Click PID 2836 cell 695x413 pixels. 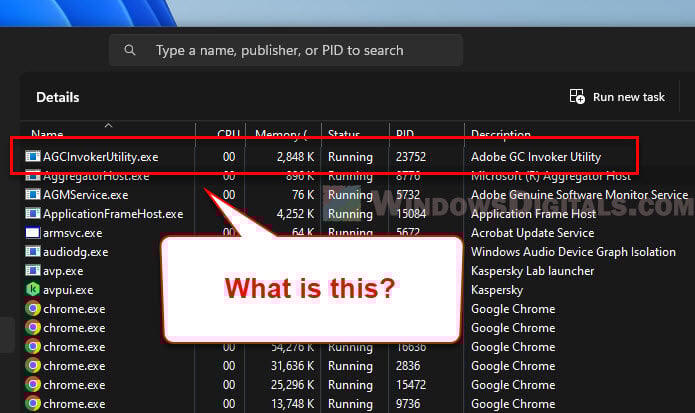click(x=408, y=366)
